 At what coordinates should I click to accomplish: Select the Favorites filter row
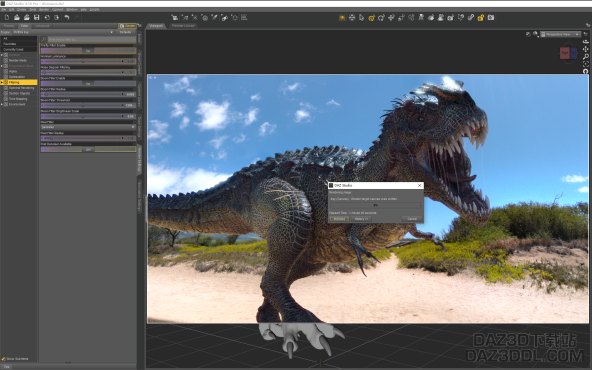(x=18, y=44)
